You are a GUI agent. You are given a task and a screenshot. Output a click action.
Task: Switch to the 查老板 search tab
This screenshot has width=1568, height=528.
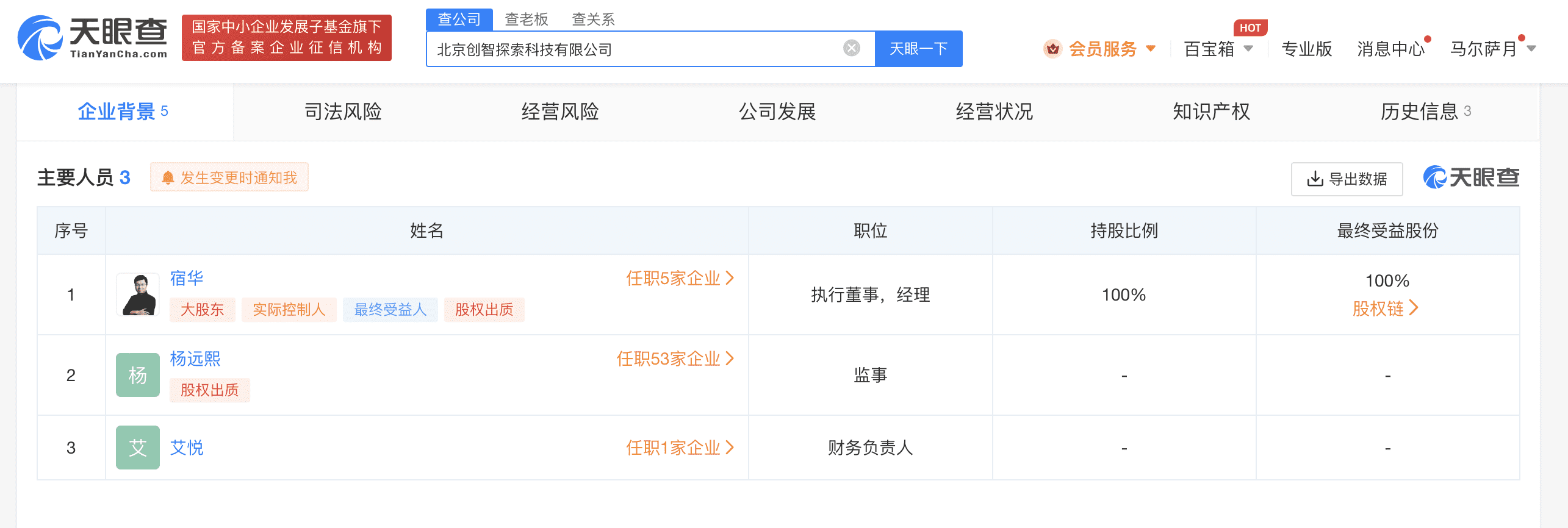527,20
